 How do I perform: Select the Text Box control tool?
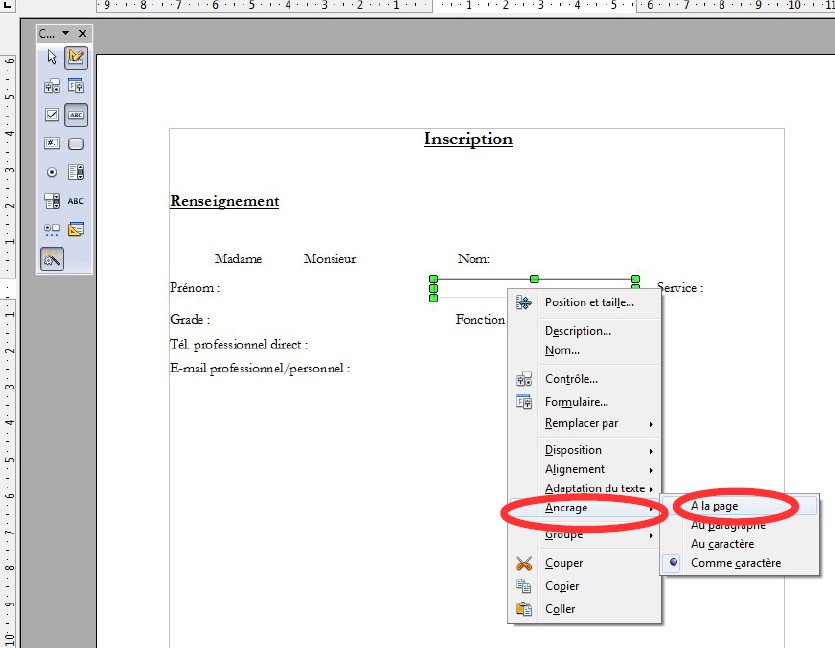76,115
